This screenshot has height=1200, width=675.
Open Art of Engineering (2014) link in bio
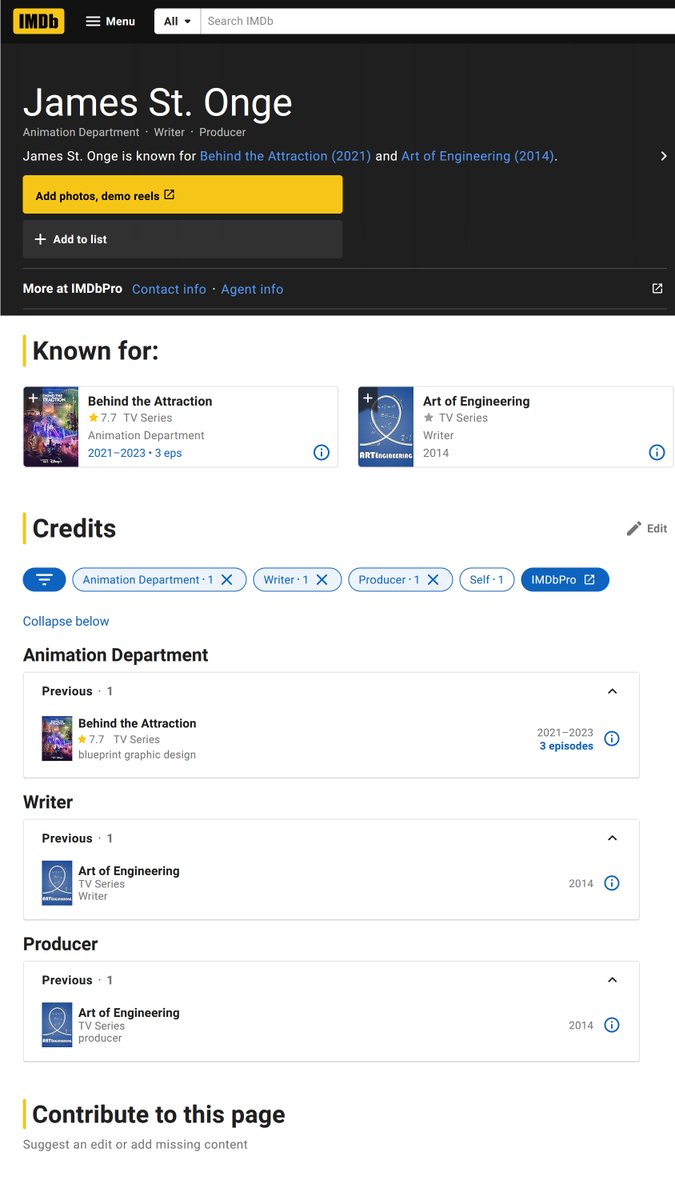click(x=478, y=156)
